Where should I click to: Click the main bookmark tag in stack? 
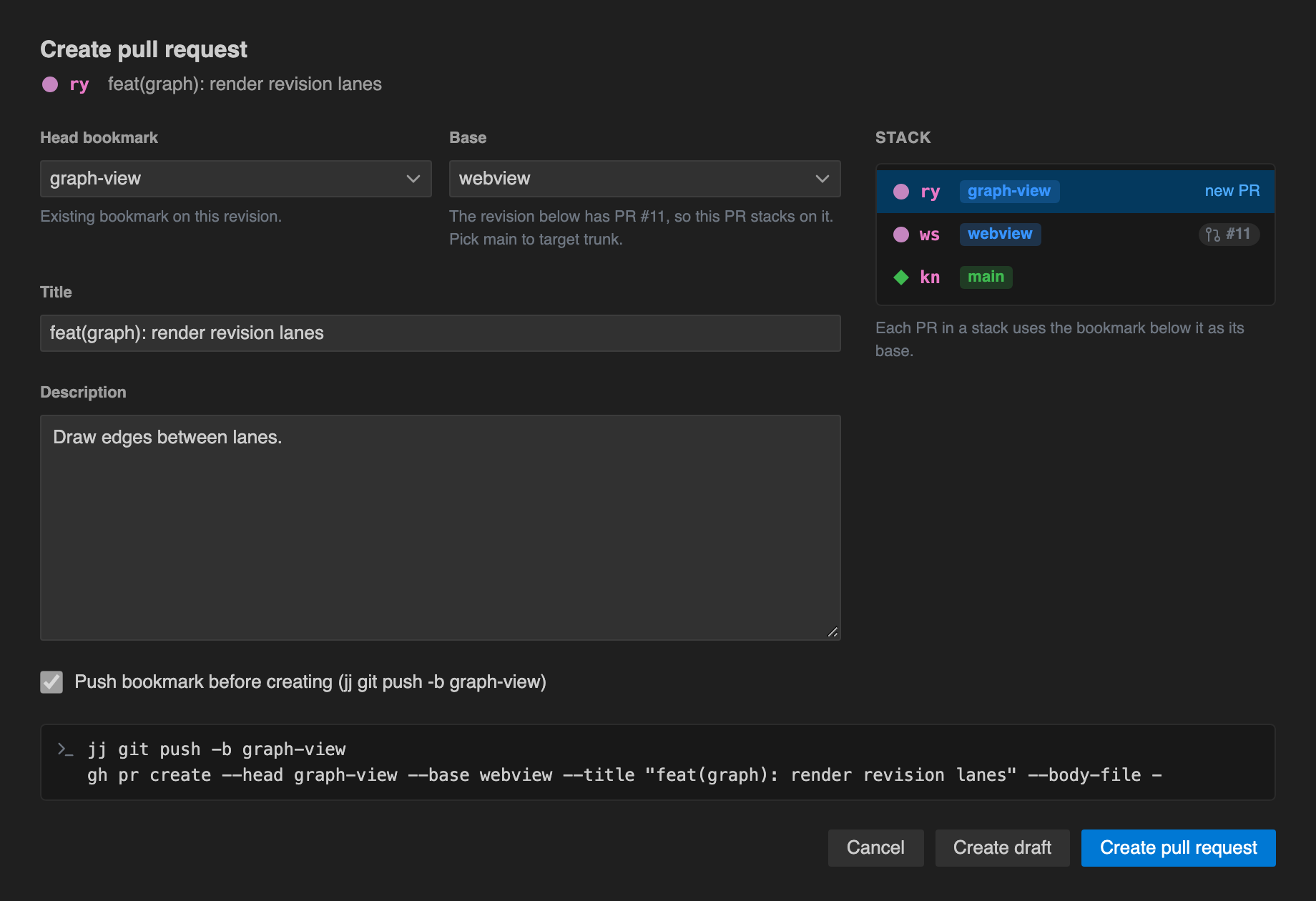click(986, 277)
